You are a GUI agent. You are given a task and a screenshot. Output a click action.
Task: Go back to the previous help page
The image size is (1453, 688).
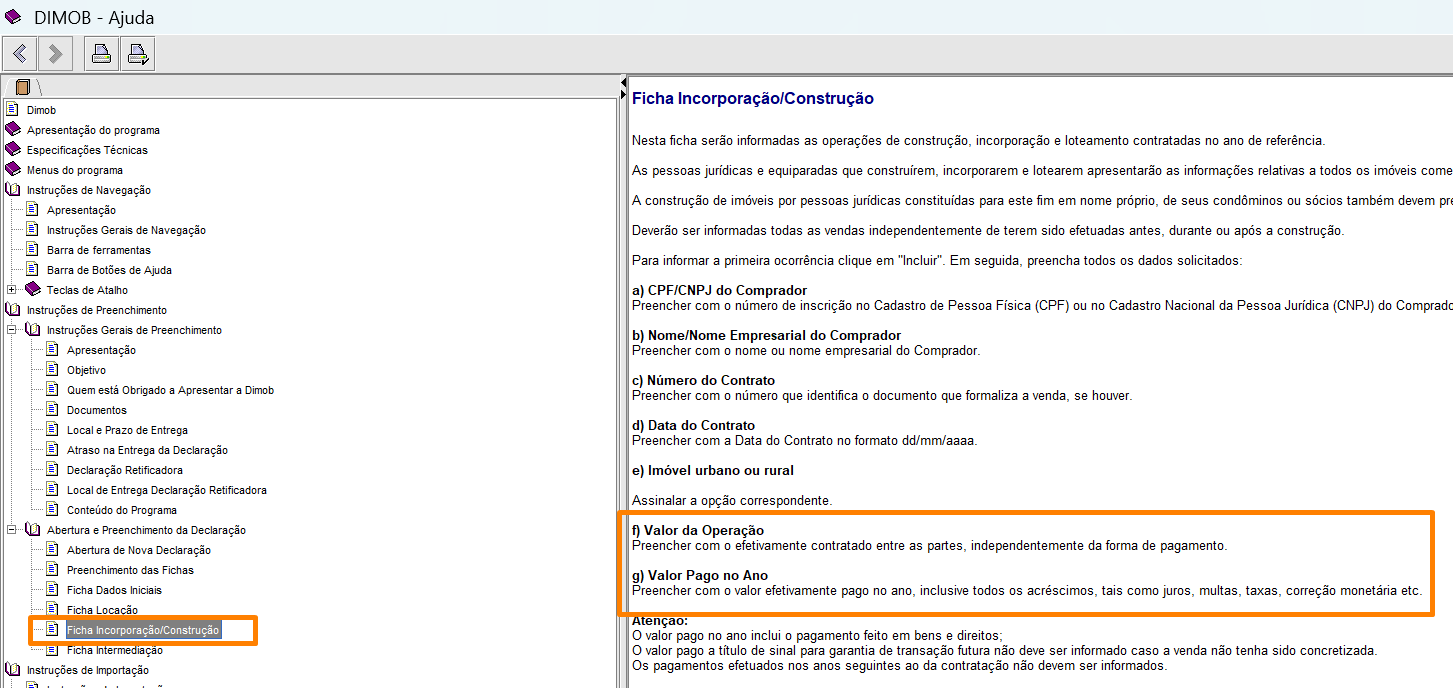(x=20, y=53)
